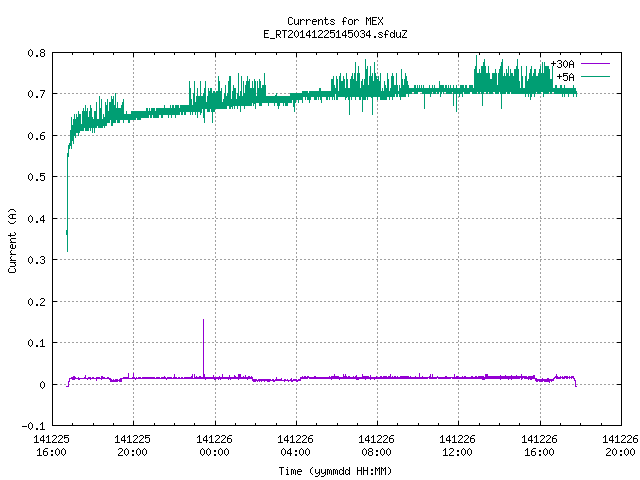Click the 141226 04:00 x-axis tick label
Image resolution: width=640 pixels, height=480 pixels.
(296, 446)
